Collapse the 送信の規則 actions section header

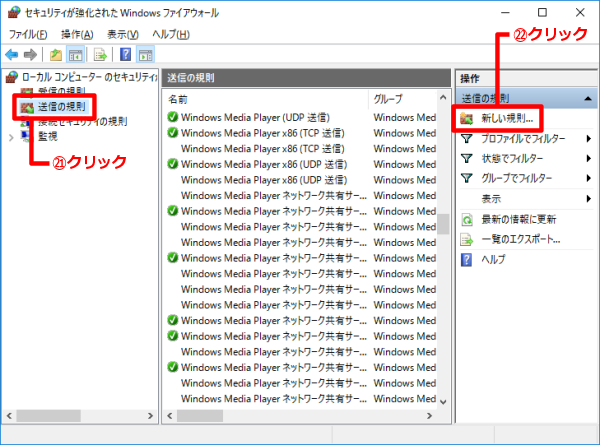(x=585, y=98)
